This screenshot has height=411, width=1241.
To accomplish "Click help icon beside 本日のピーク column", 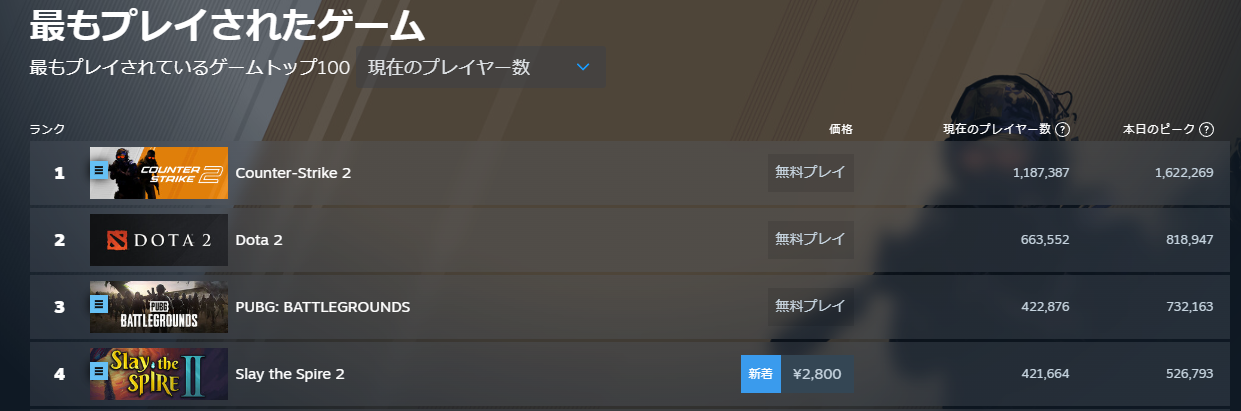I will coord(1206,129).
